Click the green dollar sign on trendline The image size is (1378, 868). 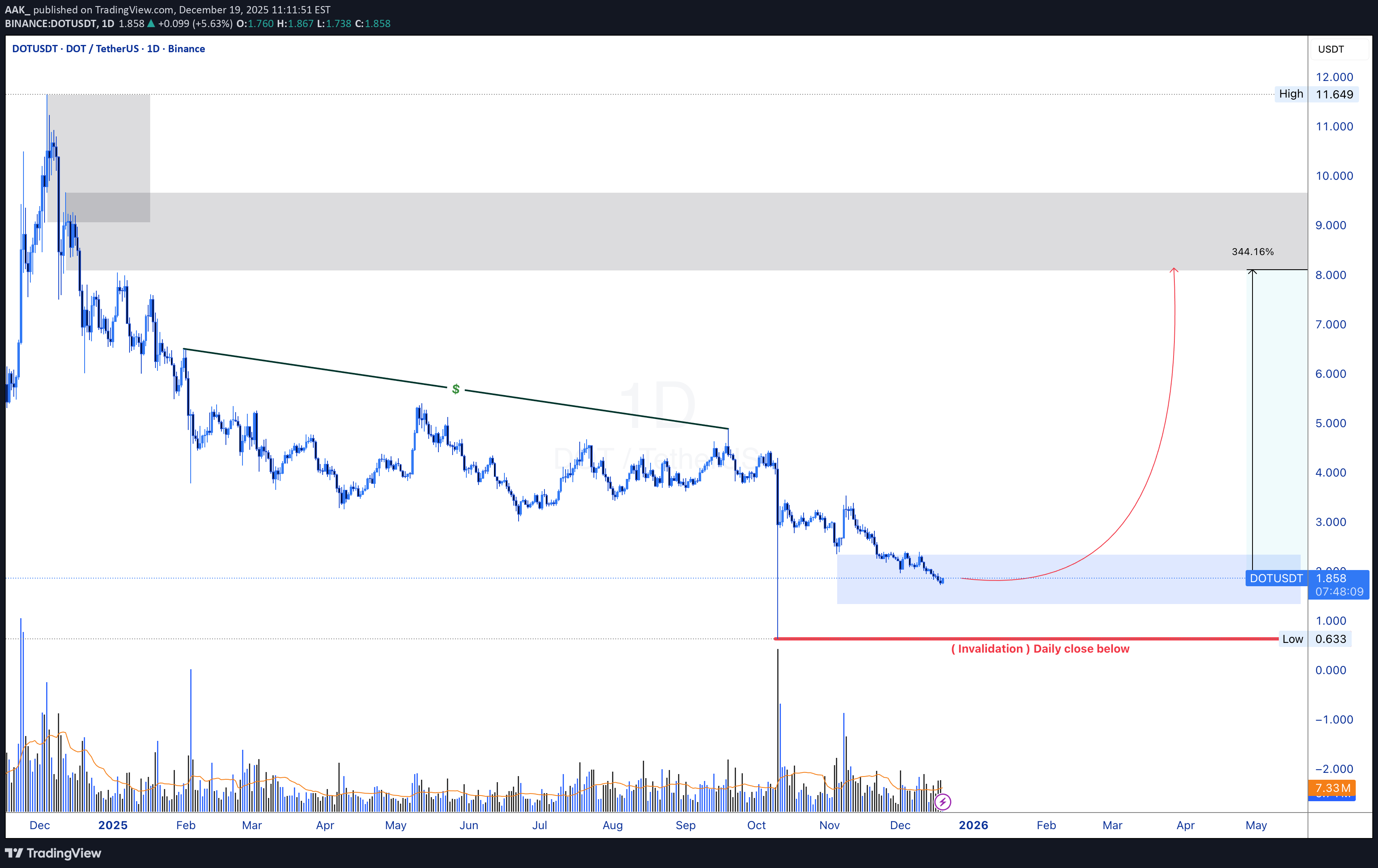point(455,389)
